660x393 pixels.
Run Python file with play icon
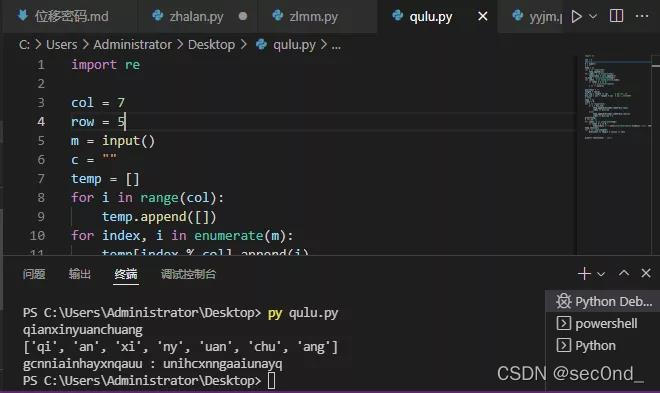tap(577, 16)
